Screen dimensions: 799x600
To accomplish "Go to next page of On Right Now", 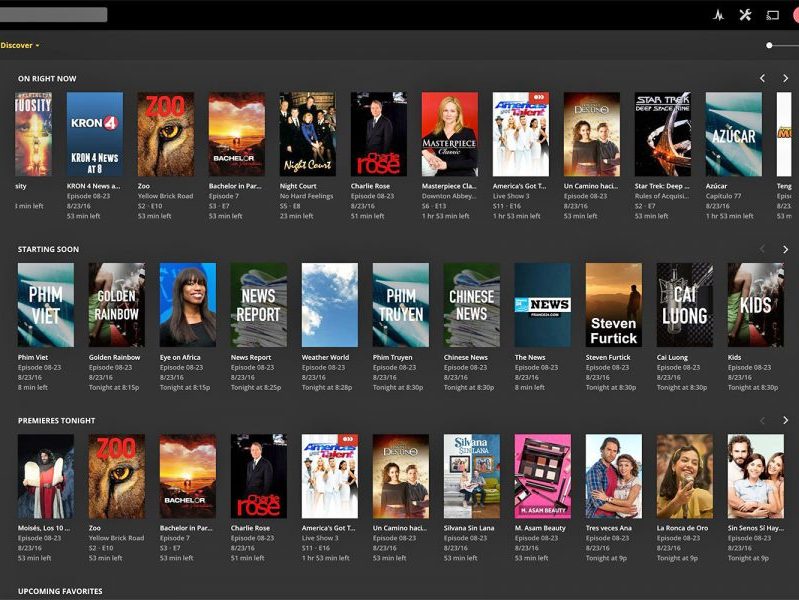I will pyautogui.click(x=785, y=78).
